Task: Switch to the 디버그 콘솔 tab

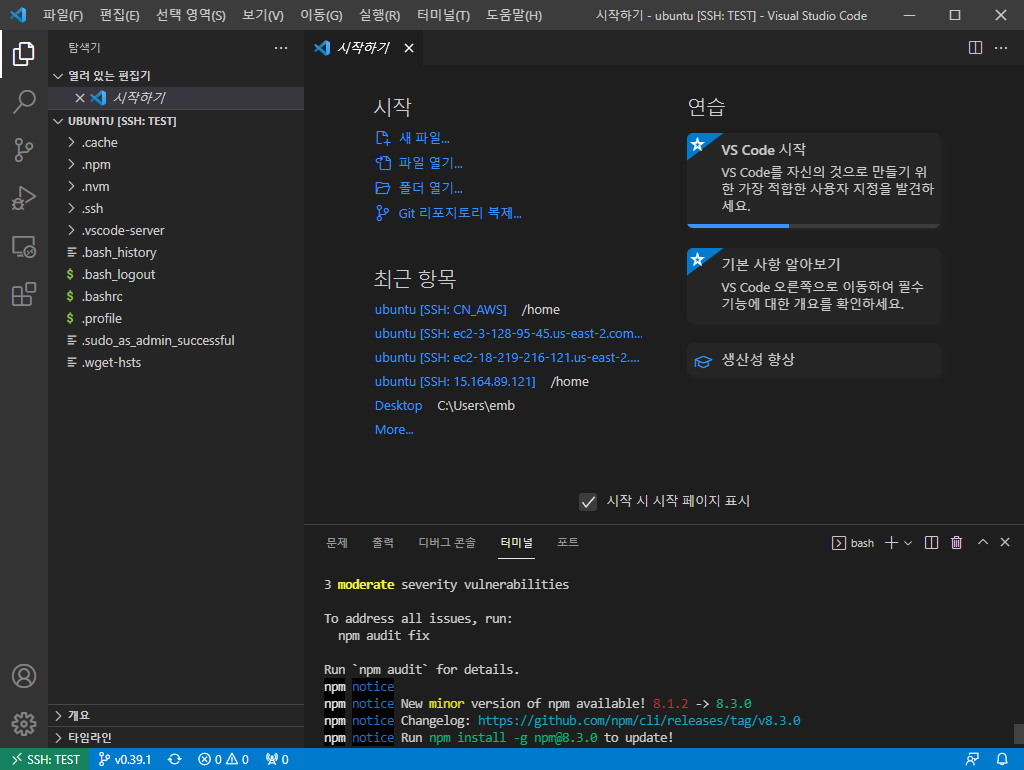Action: click(447, 543)
